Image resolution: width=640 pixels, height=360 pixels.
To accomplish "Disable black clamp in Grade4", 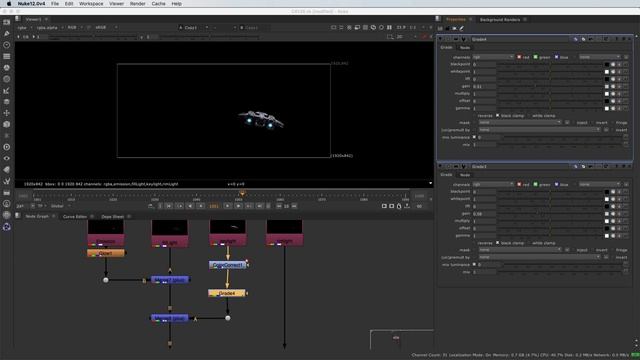I will point(497,116).
